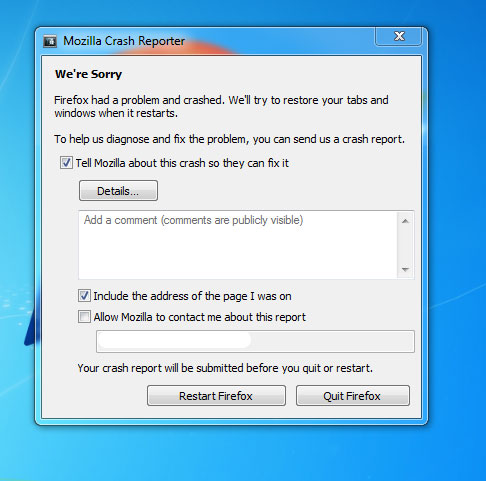This screenshot has height=481, width=486.
Task: Click the comment box vertical scrollbar track
Action: click(x=405, y=245)
